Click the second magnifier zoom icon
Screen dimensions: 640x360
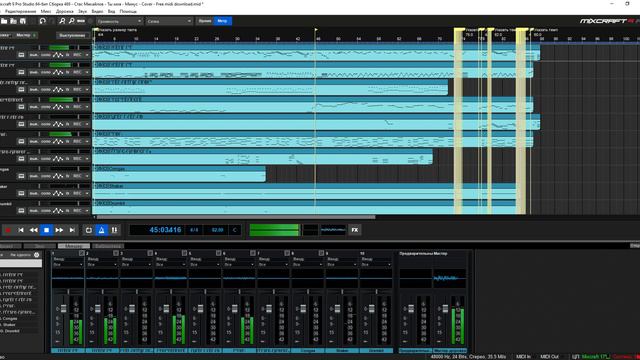pos(71,21)
